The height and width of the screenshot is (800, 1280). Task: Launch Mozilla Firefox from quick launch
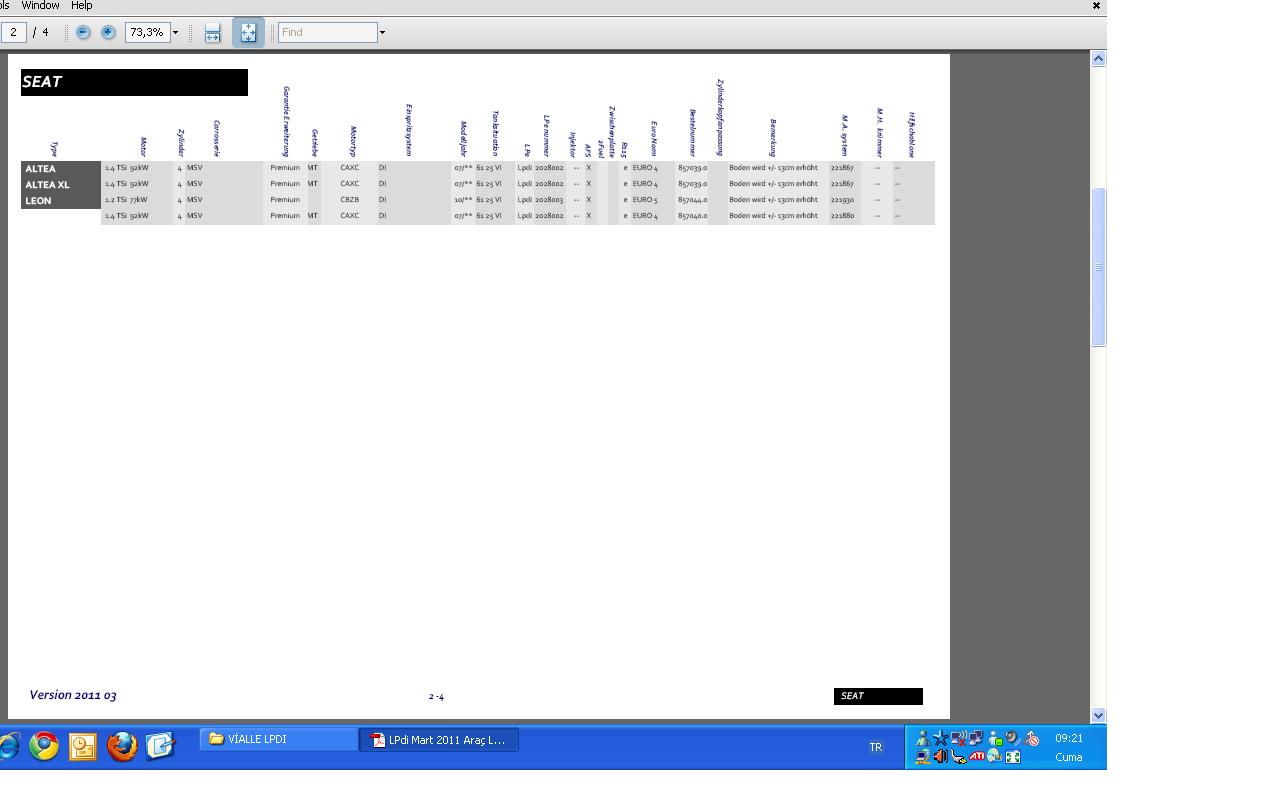[122, 746]
